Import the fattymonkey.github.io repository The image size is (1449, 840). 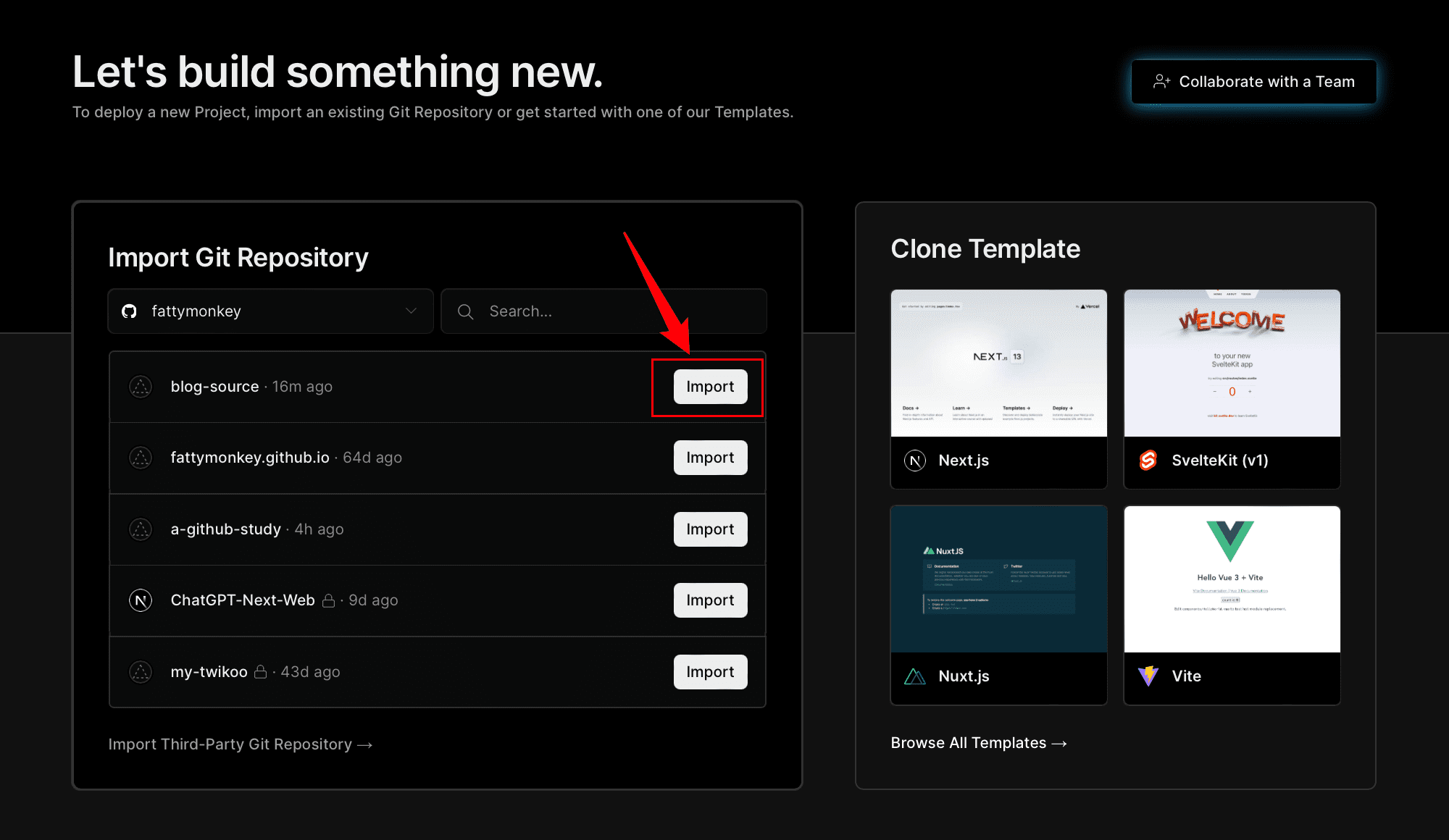tap(710, 458)
